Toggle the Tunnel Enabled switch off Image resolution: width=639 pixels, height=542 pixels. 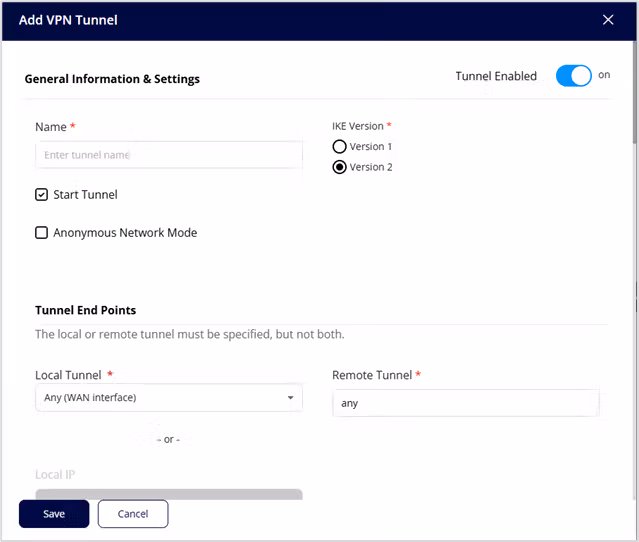(573, 76)
